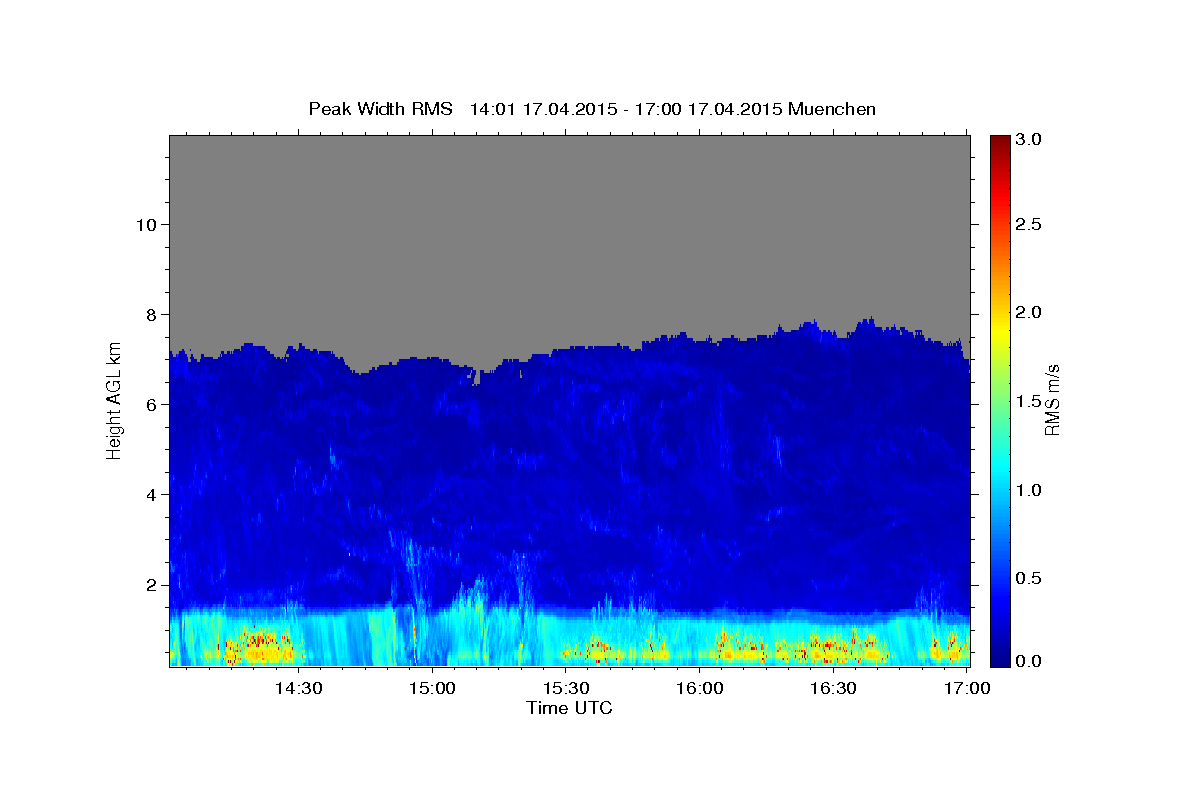Click the 14:30 time tick label

pyautogui.click(x=298, y=689)
